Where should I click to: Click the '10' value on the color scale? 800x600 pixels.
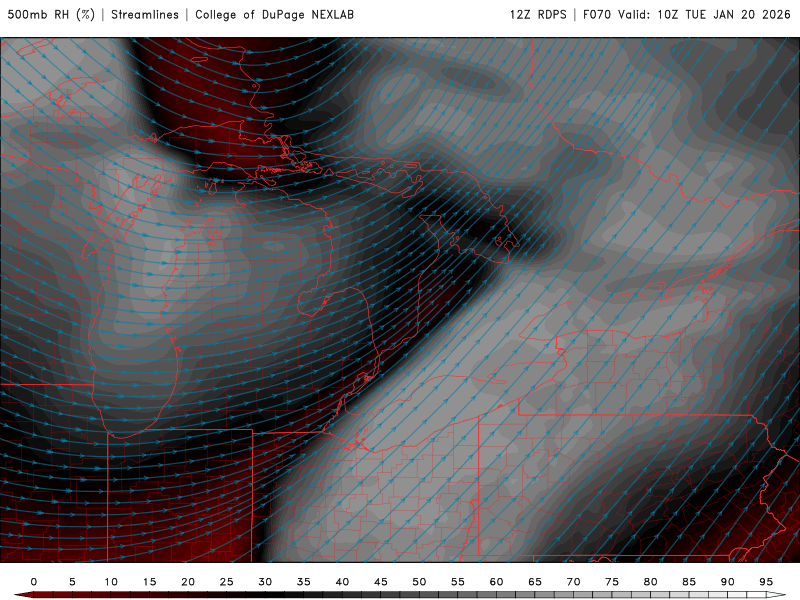pyautogui.click(x=111, y=582)
